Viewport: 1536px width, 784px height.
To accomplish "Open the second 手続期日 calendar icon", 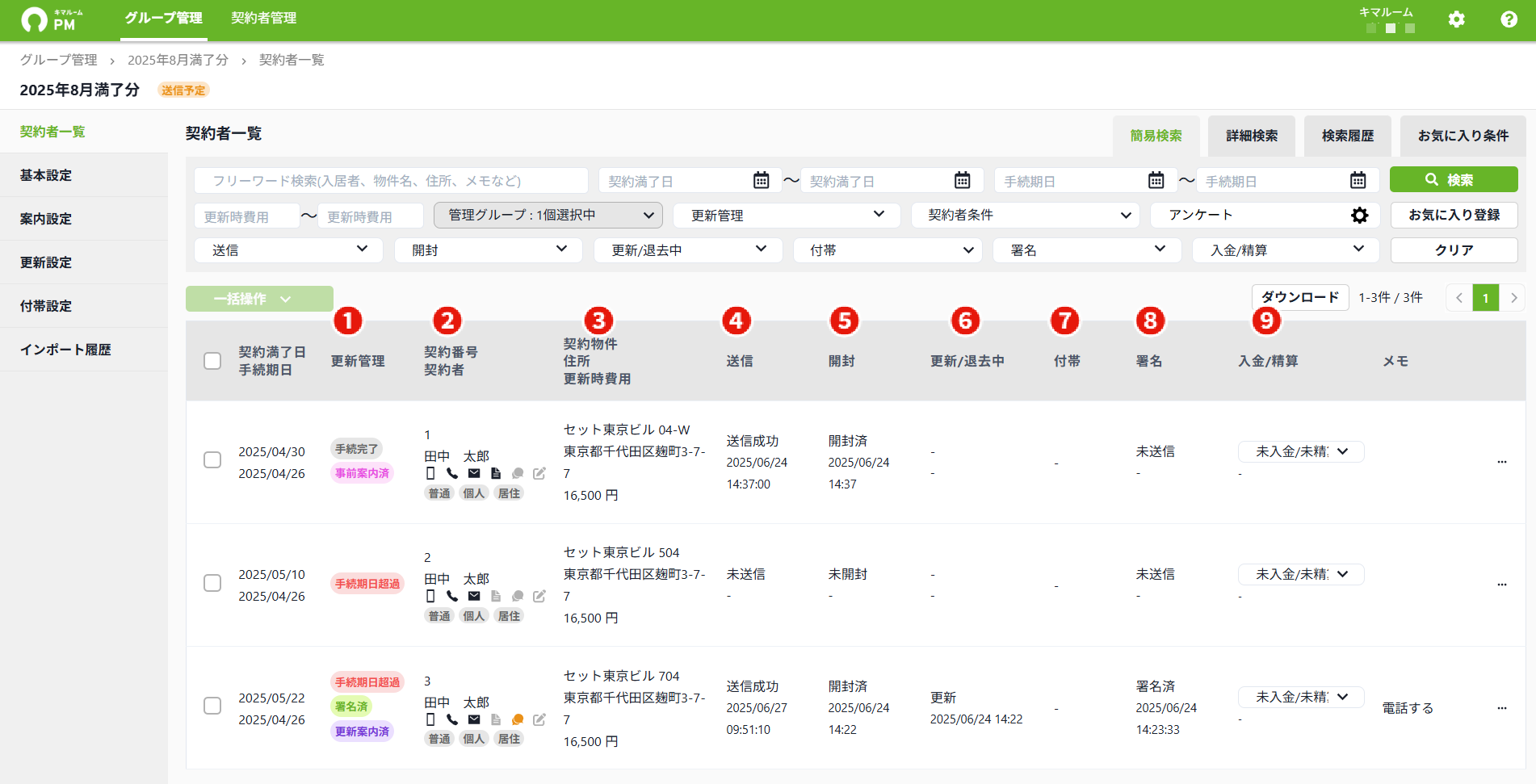I will point(1358,180).
